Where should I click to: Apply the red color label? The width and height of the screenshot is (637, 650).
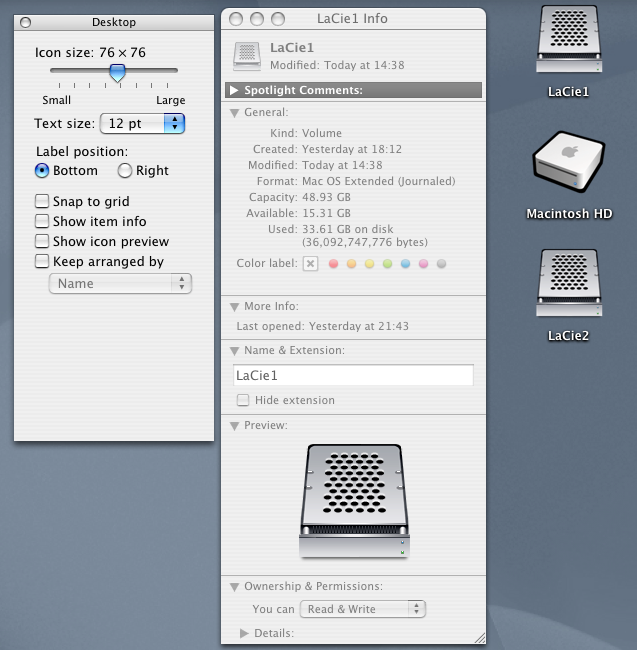point(333,264)
